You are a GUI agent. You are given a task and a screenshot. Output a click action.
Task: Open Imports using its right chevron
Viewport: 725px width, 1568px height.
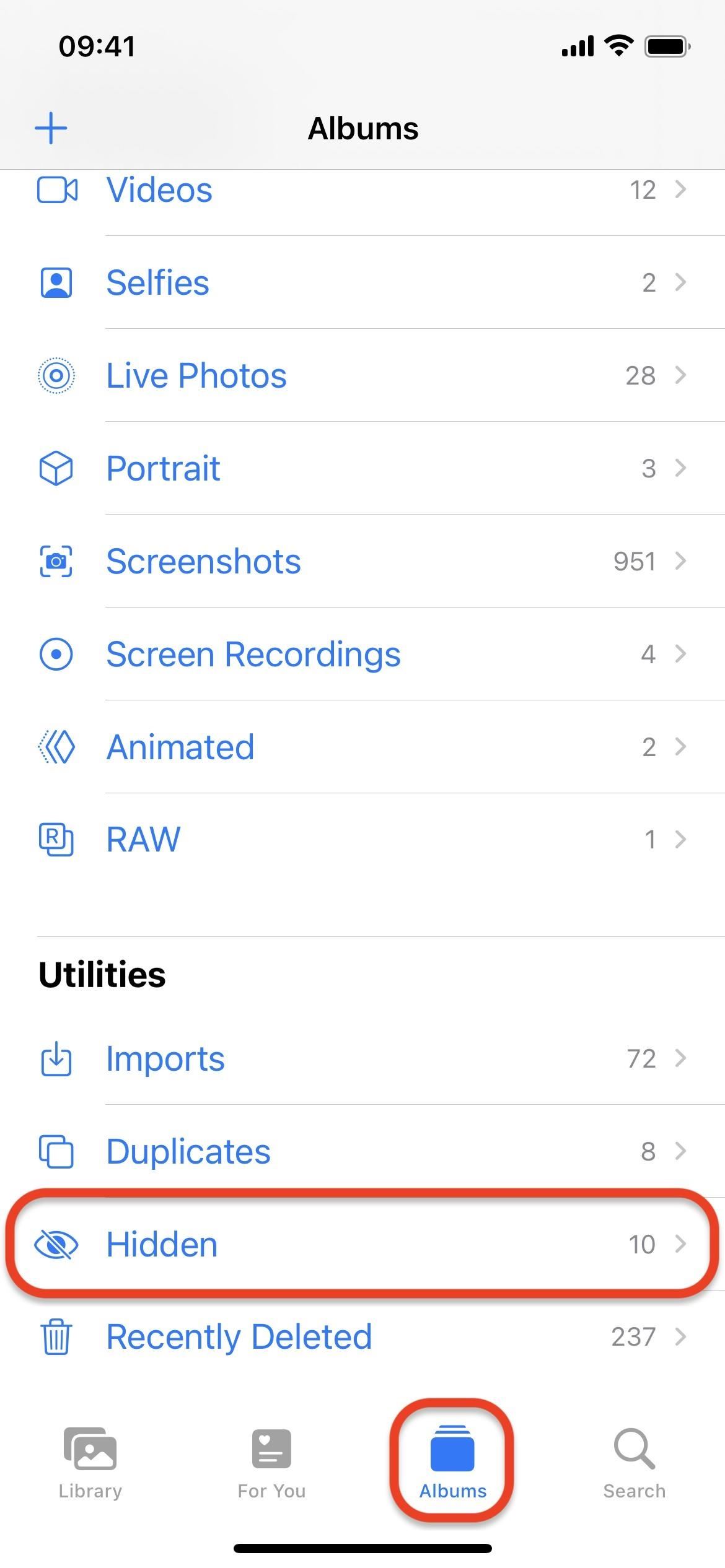point(680,1058)
